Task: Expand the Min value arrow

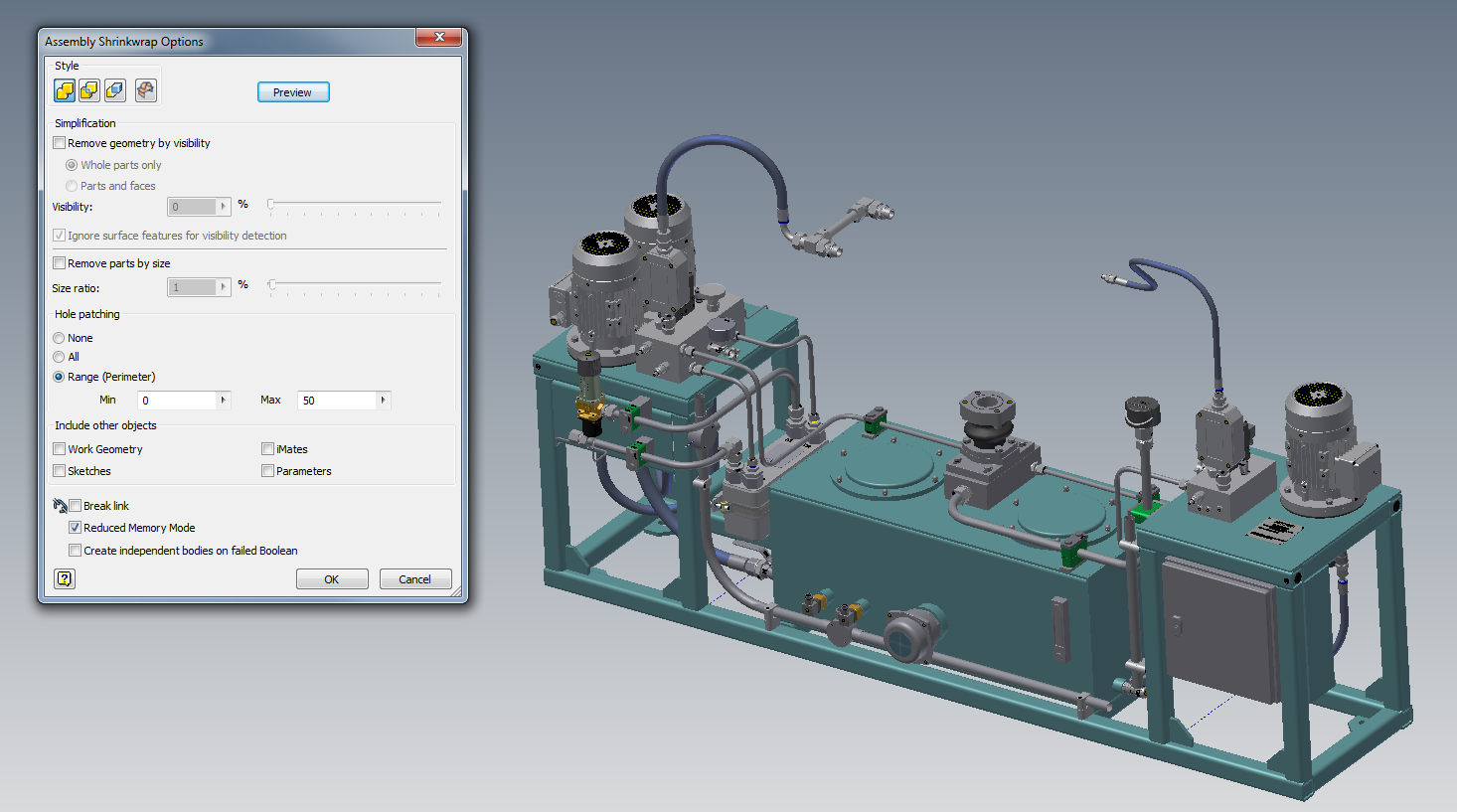Action: 224,401
